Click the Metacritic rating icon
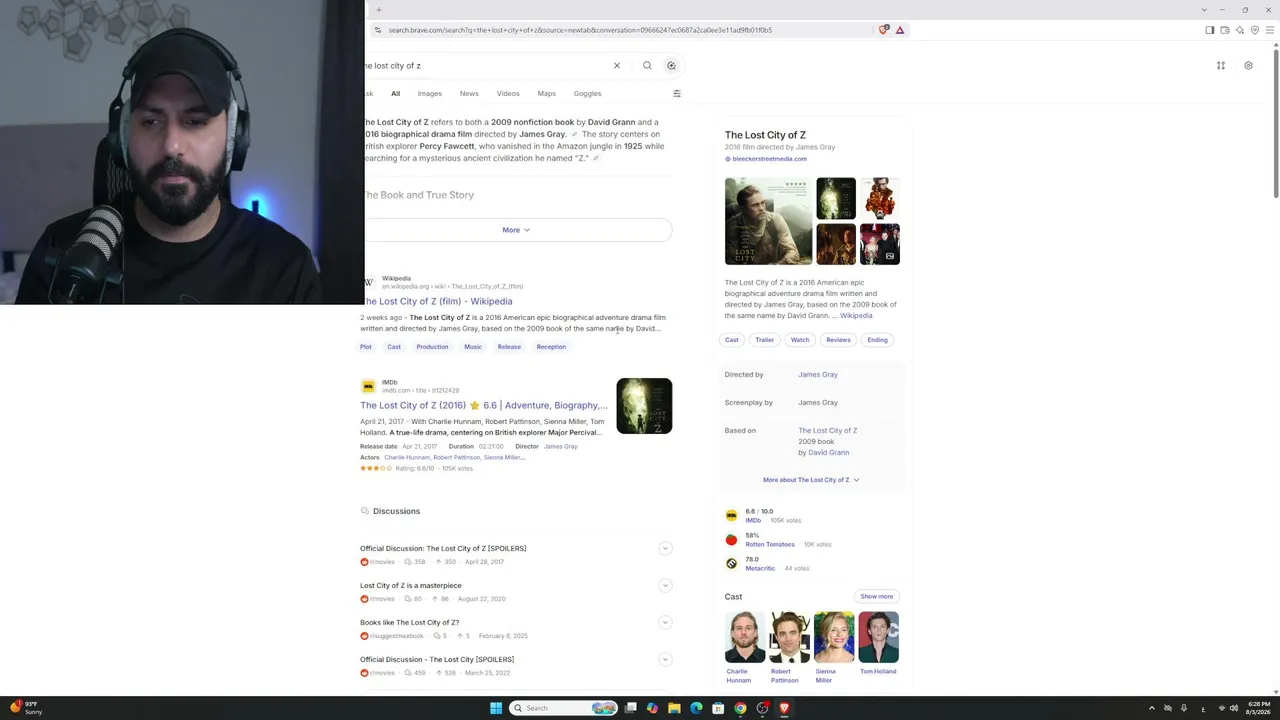 point(731,564)
